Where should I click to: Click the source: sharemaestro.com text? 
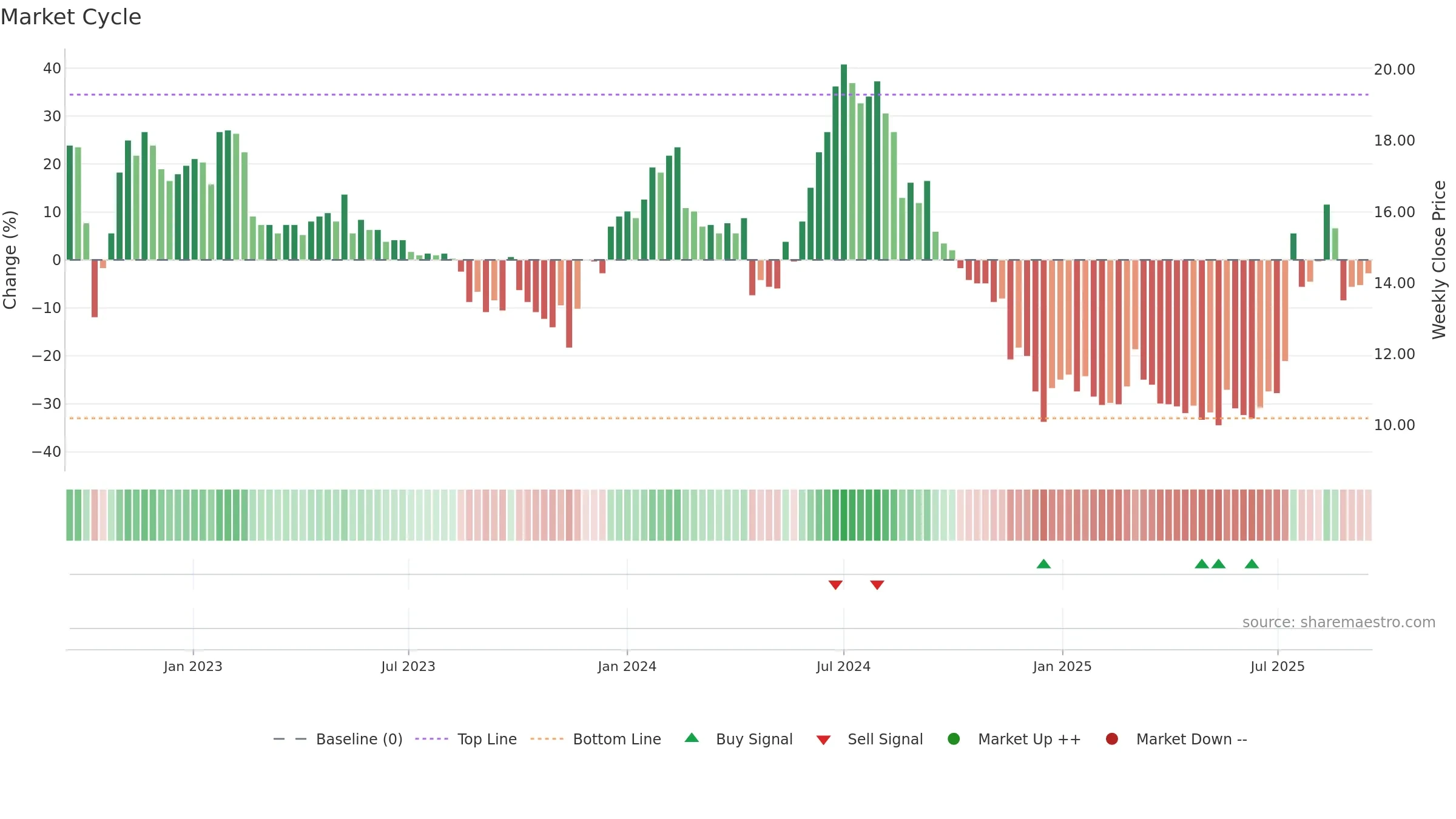click(1339, 622)
